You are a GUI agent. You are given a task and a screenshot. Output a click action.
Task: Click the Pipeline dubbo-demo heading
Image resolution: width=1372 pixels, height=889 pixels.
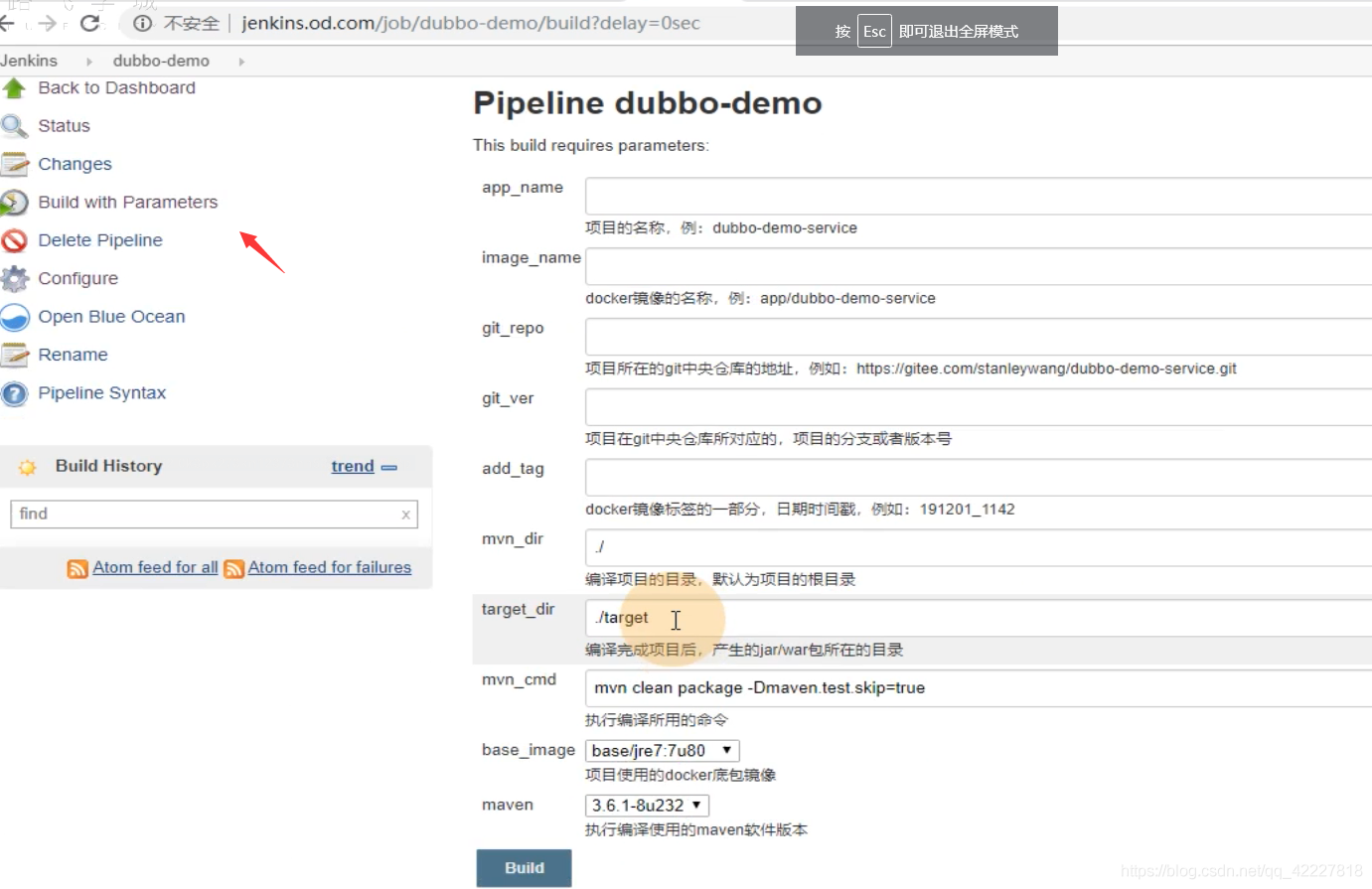[648, 103]
